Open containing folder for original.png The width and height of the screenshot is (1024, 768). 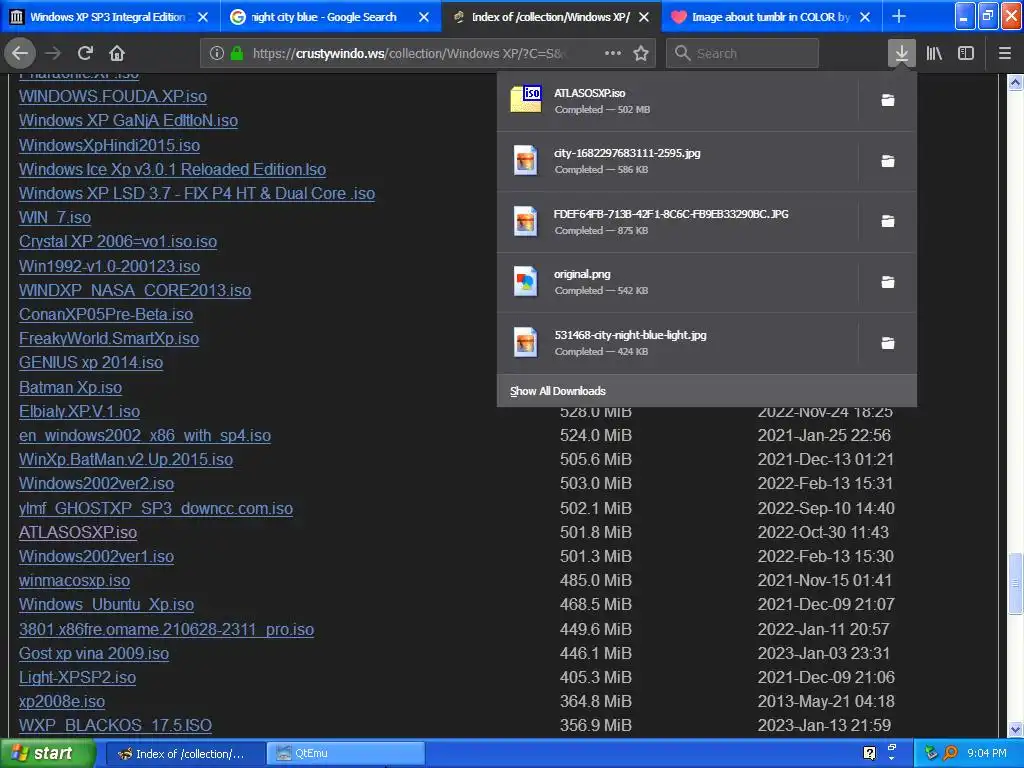click(888, 282)
